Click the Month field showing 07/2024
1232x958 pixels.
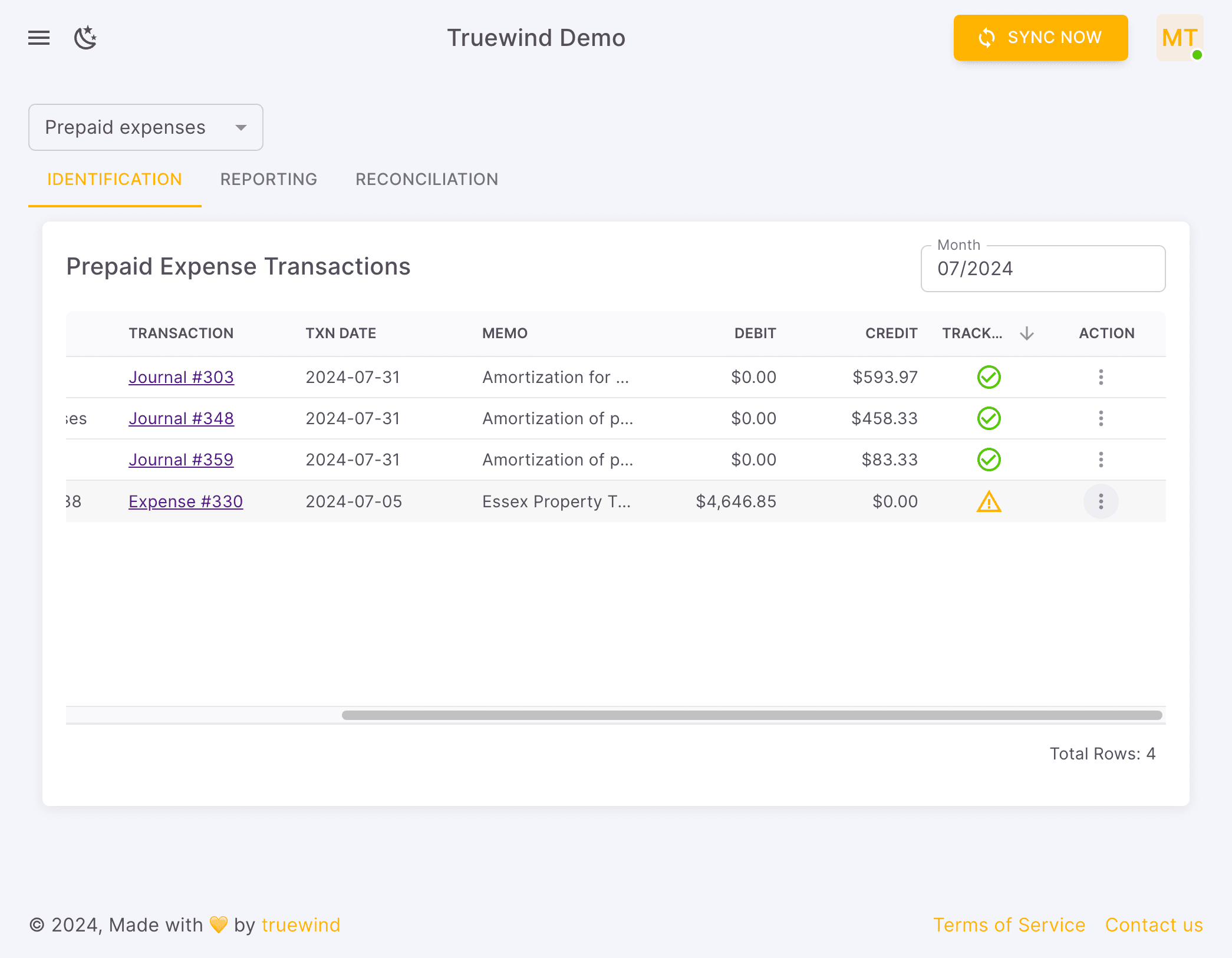tap(1042, 269)
